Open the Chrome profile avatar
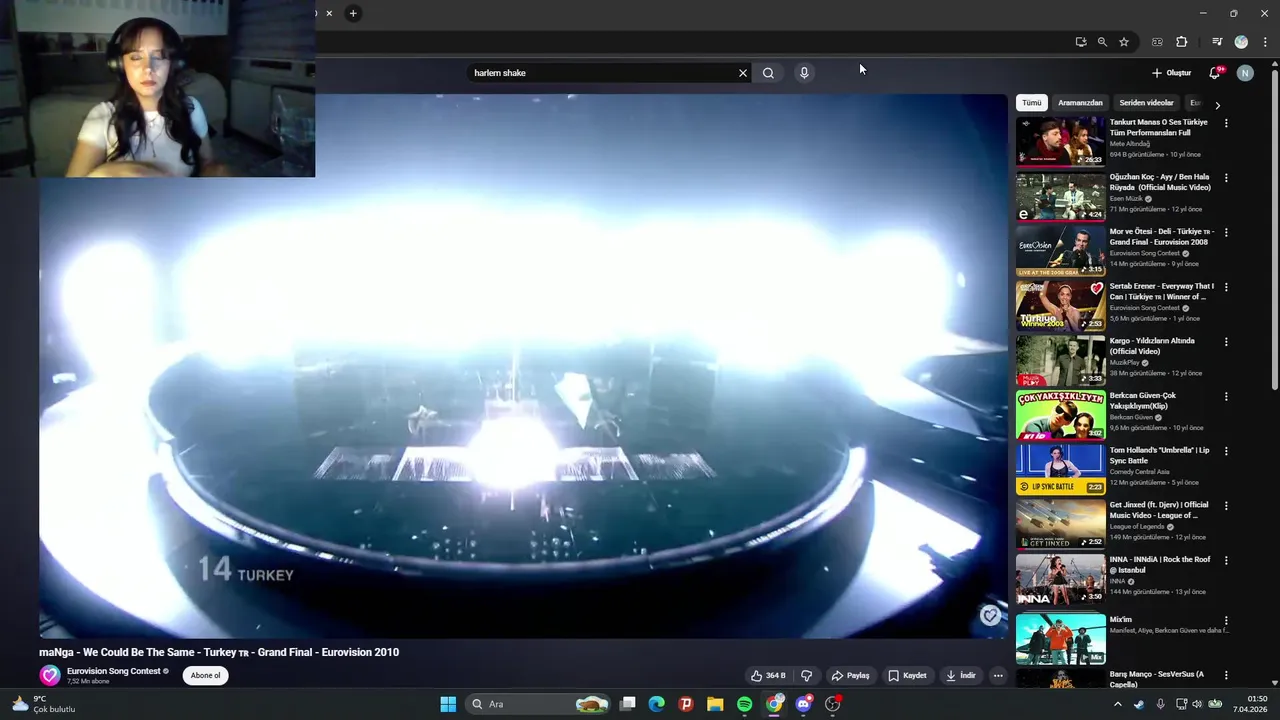This screenshot has height=720, width=1280. [1241, 42]
